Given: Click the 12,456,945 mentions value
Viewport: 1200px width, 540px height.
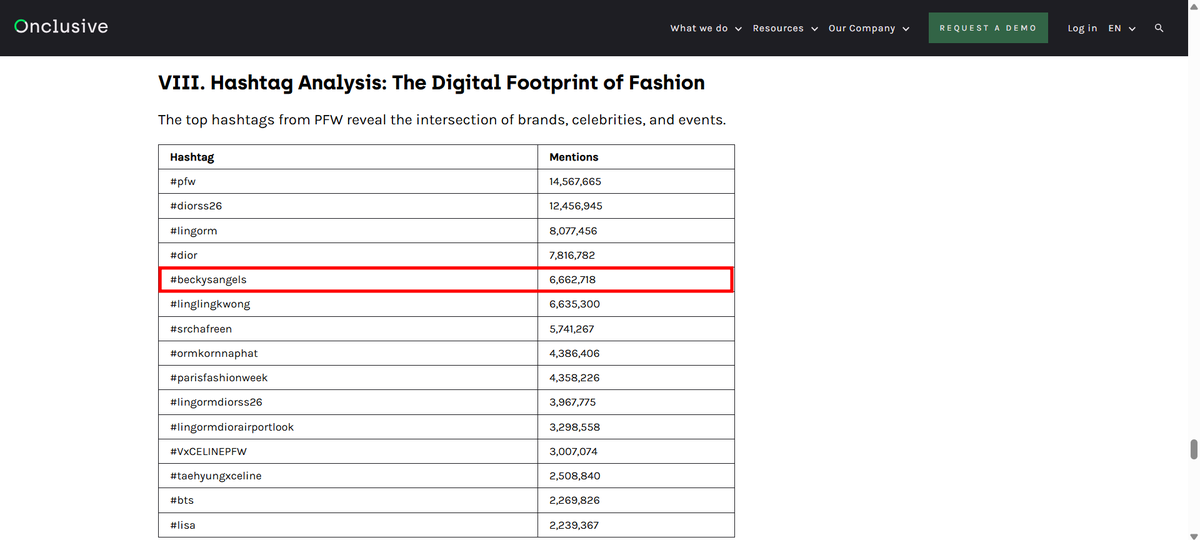Looking at the screenshot, I should click(576, 206).
